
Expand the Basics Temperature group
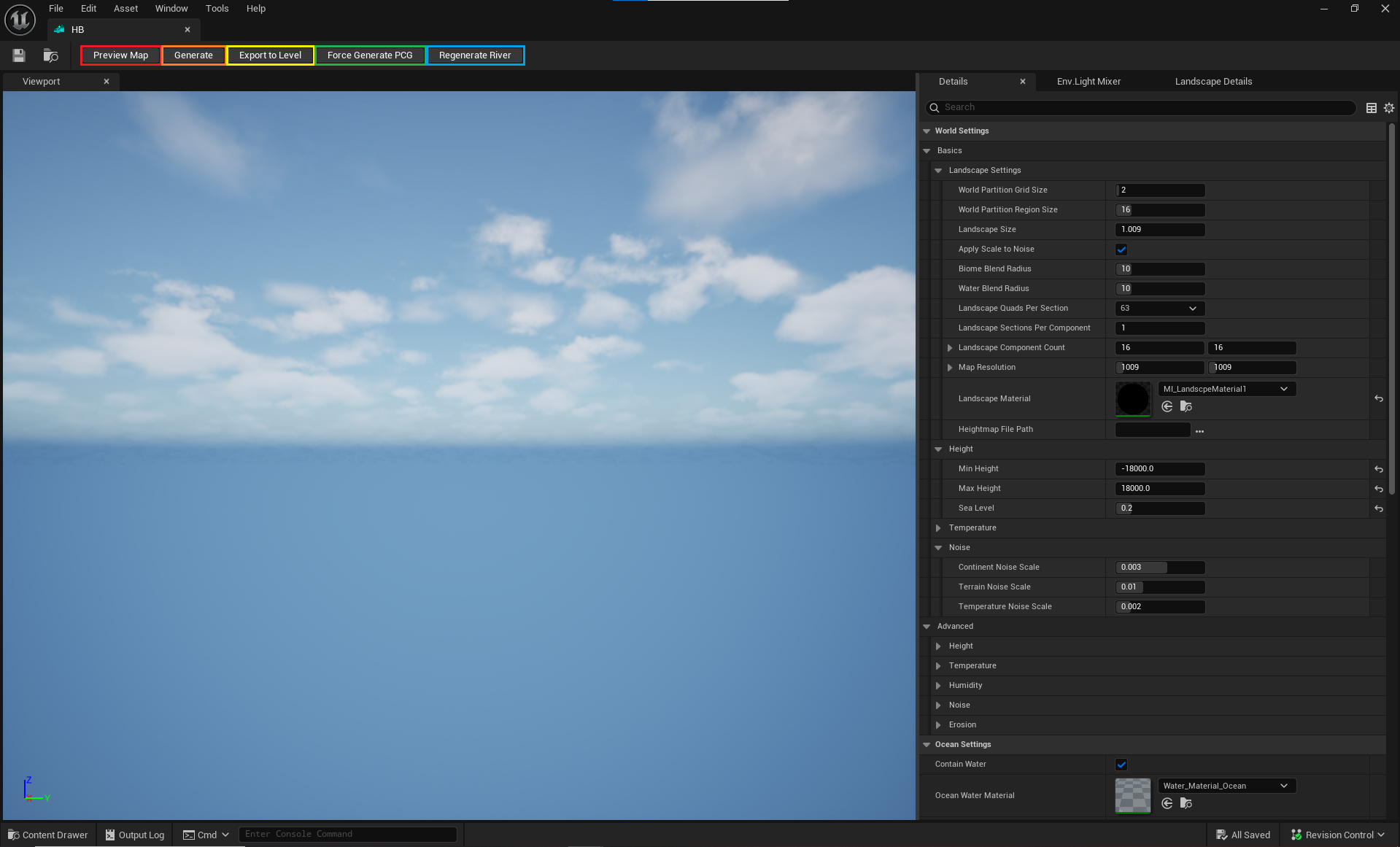[938, 528]
